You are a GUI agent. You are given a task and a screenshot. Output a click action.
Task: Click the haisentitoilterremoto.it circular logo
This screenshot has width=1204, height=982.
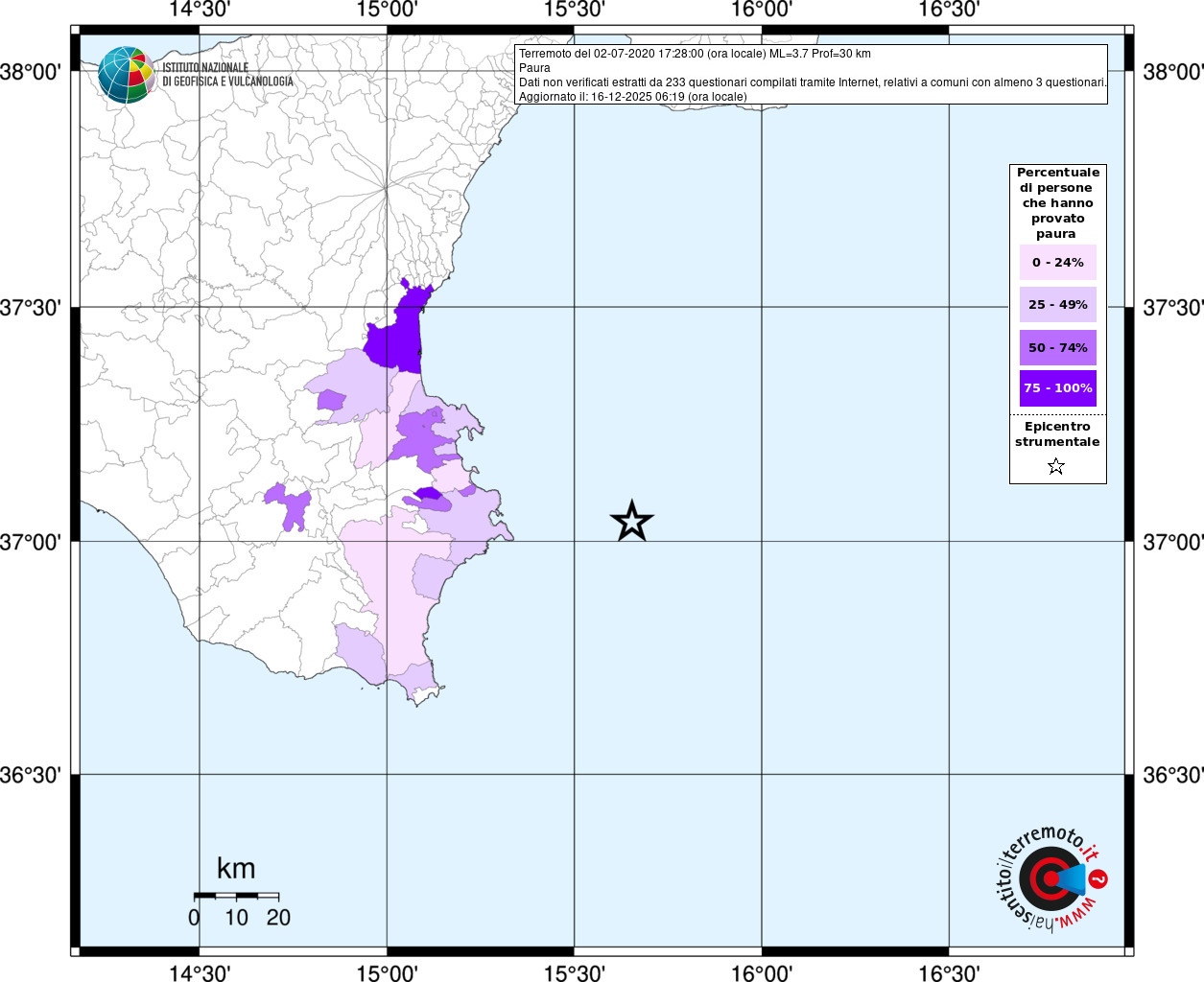click(x=1051, y=879)
